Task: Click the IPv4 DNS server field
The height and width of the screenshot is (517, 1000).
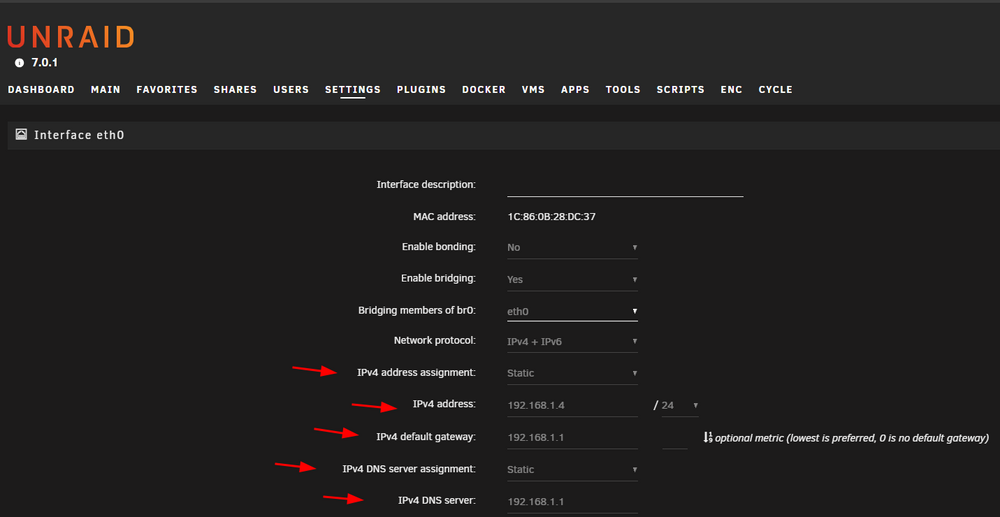Action: coord(572,502)
